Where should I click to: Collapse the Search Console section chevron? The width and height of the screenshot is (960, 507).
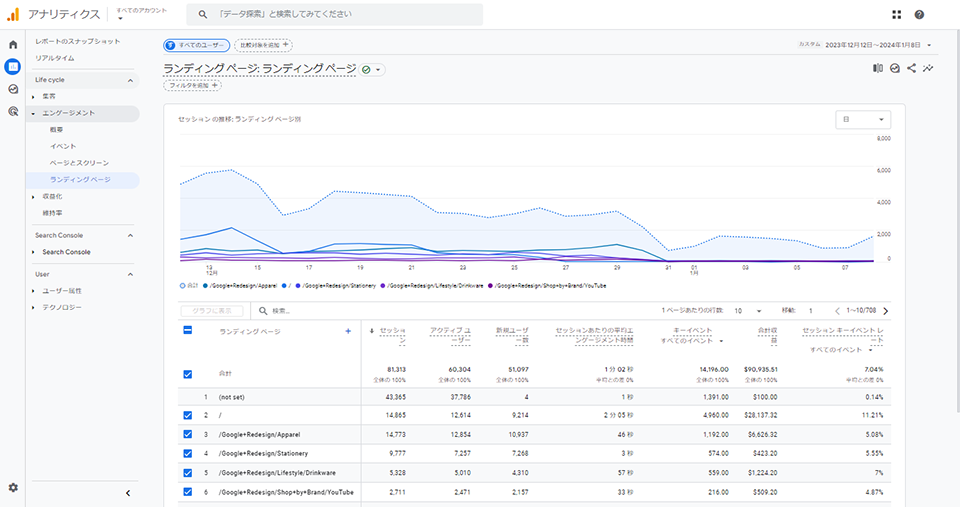click(130, 236)
